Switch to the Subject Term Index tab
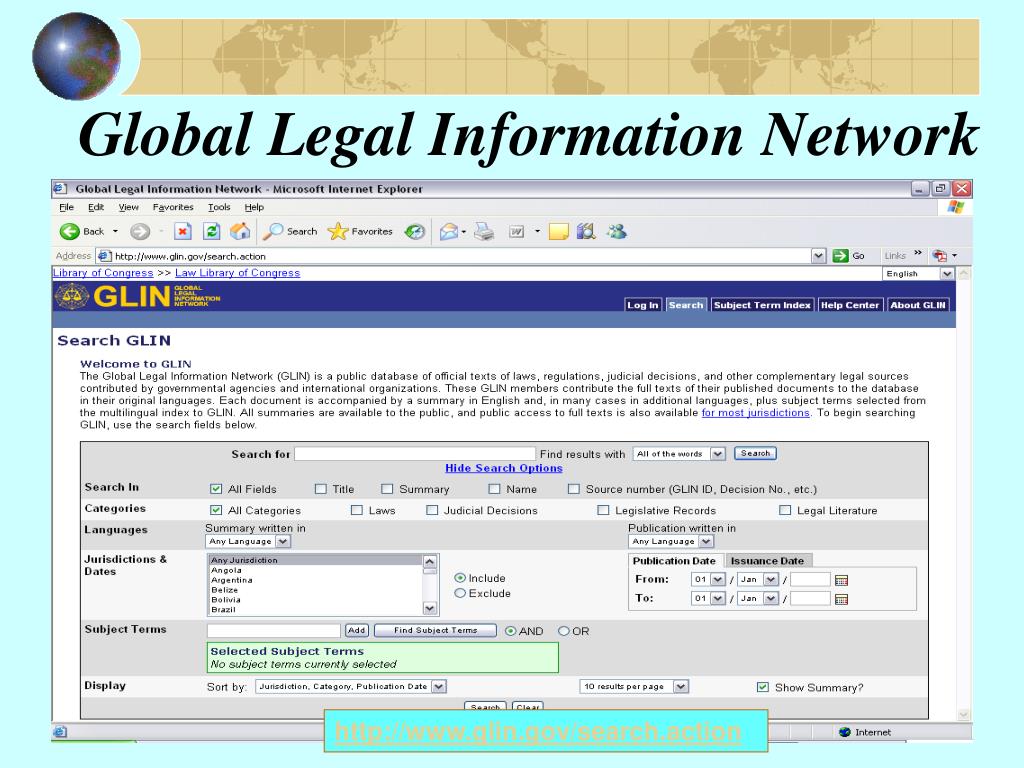The width and height of the screenshot is (1024, 768). pos(762,305)
